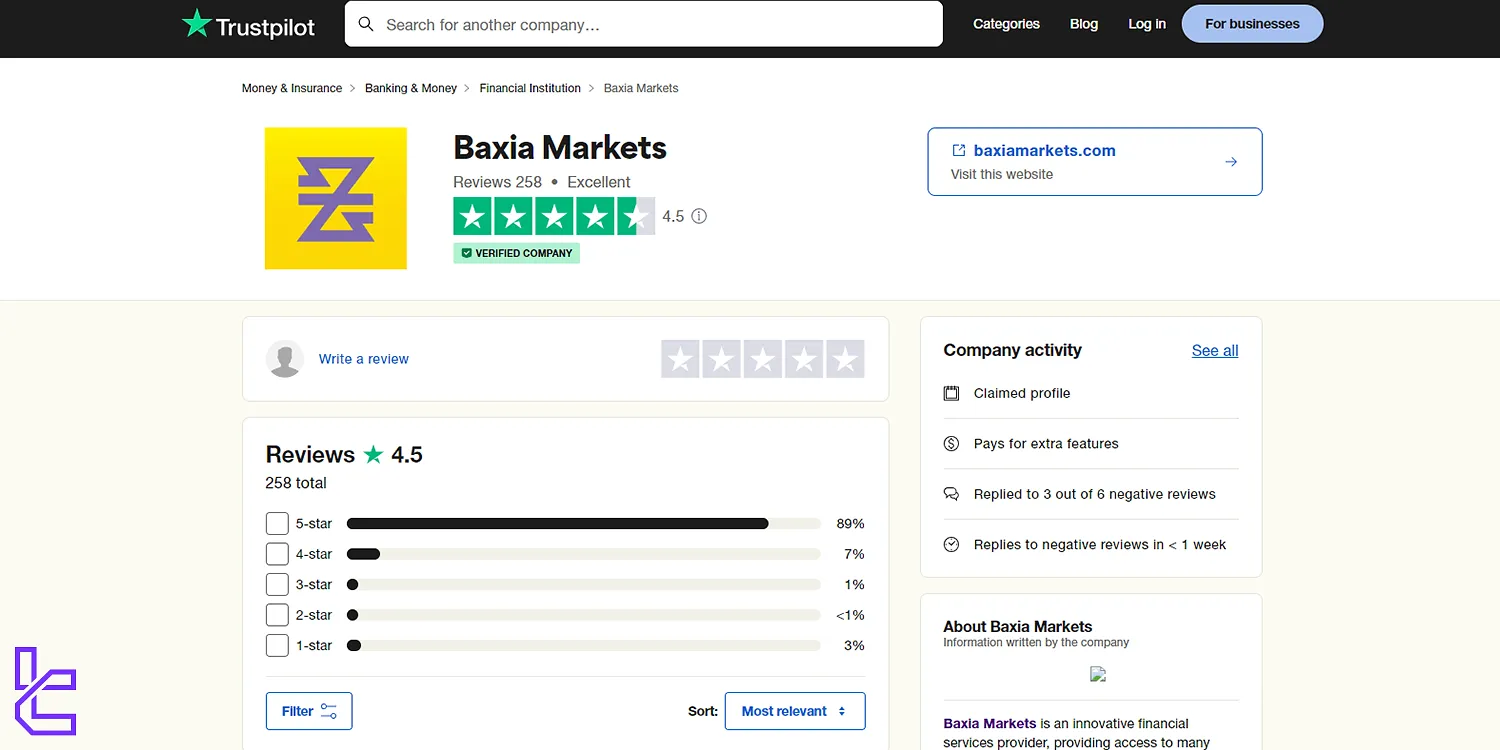Image resolution: width=1500 pixels, height=750 pixels.
Task: Click Log in in the header
Action: [x=1147, y=24]
